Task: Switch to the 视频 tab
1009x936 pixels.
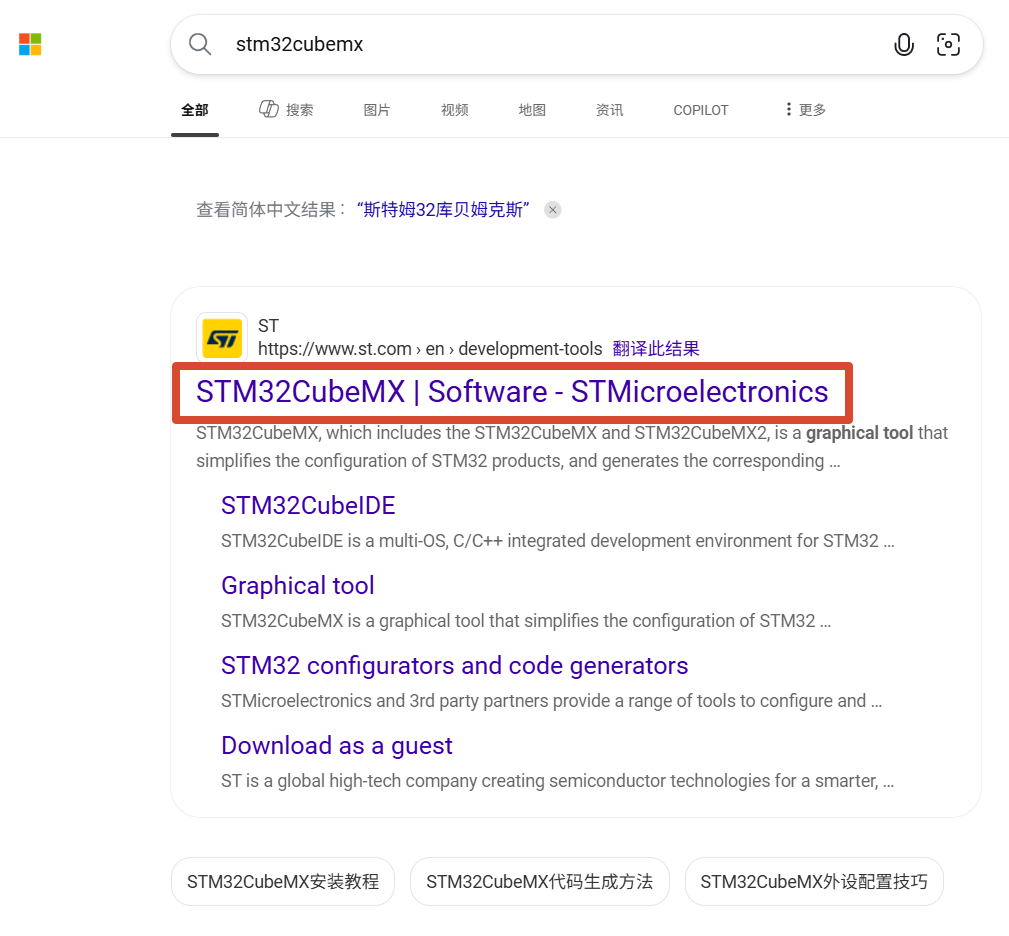Action: pos(454,110)
